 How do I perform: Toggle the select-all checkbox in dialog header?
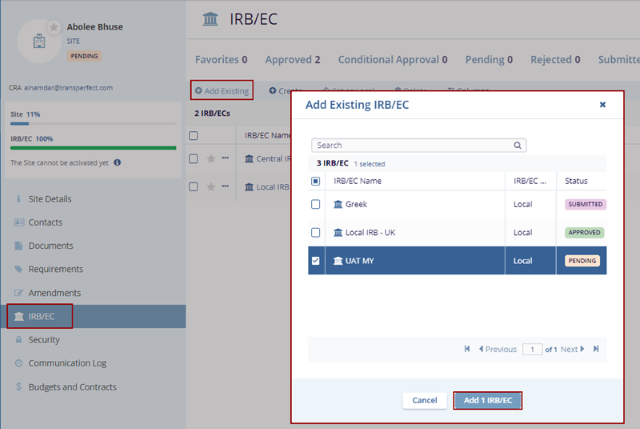[x=316, y=182]
